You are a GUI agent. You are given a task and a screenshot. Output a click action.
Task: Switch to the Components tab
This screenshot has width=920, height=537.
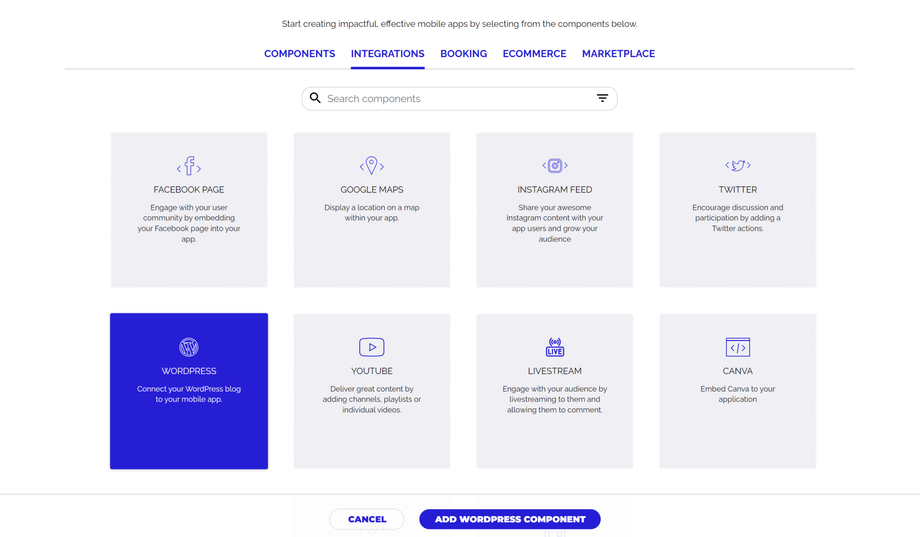point(299,53)
